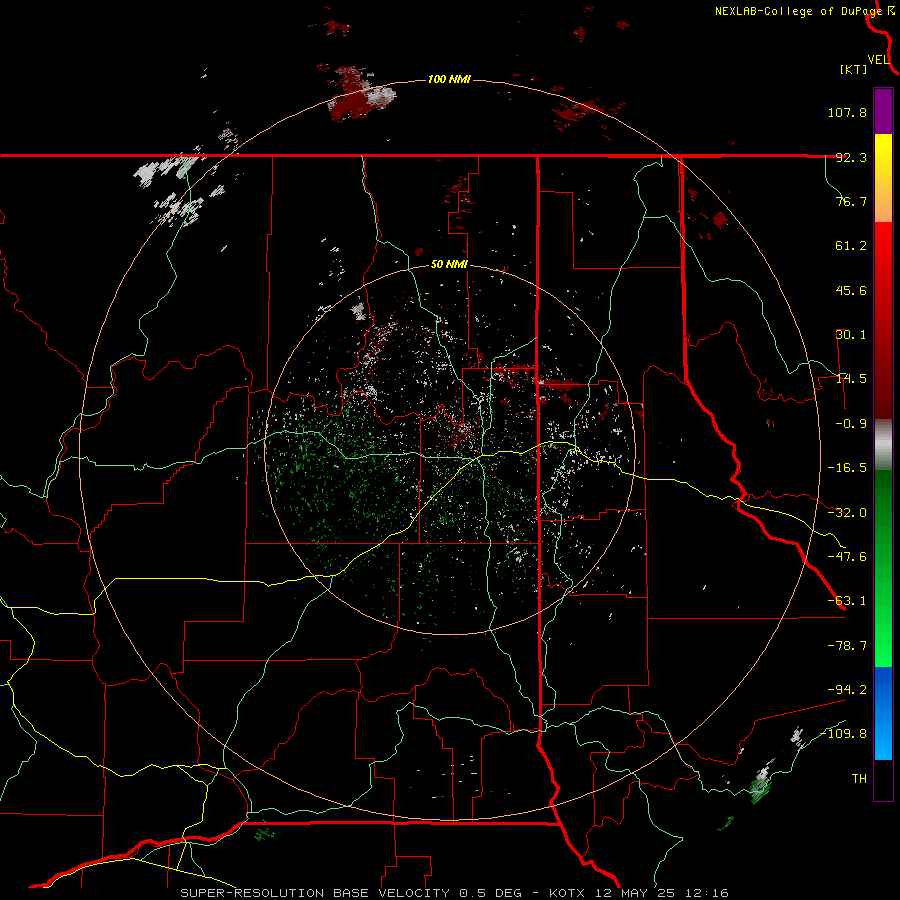Click the blue segment of the color bar
The image size is (900, 900).
tap(883, 713)
